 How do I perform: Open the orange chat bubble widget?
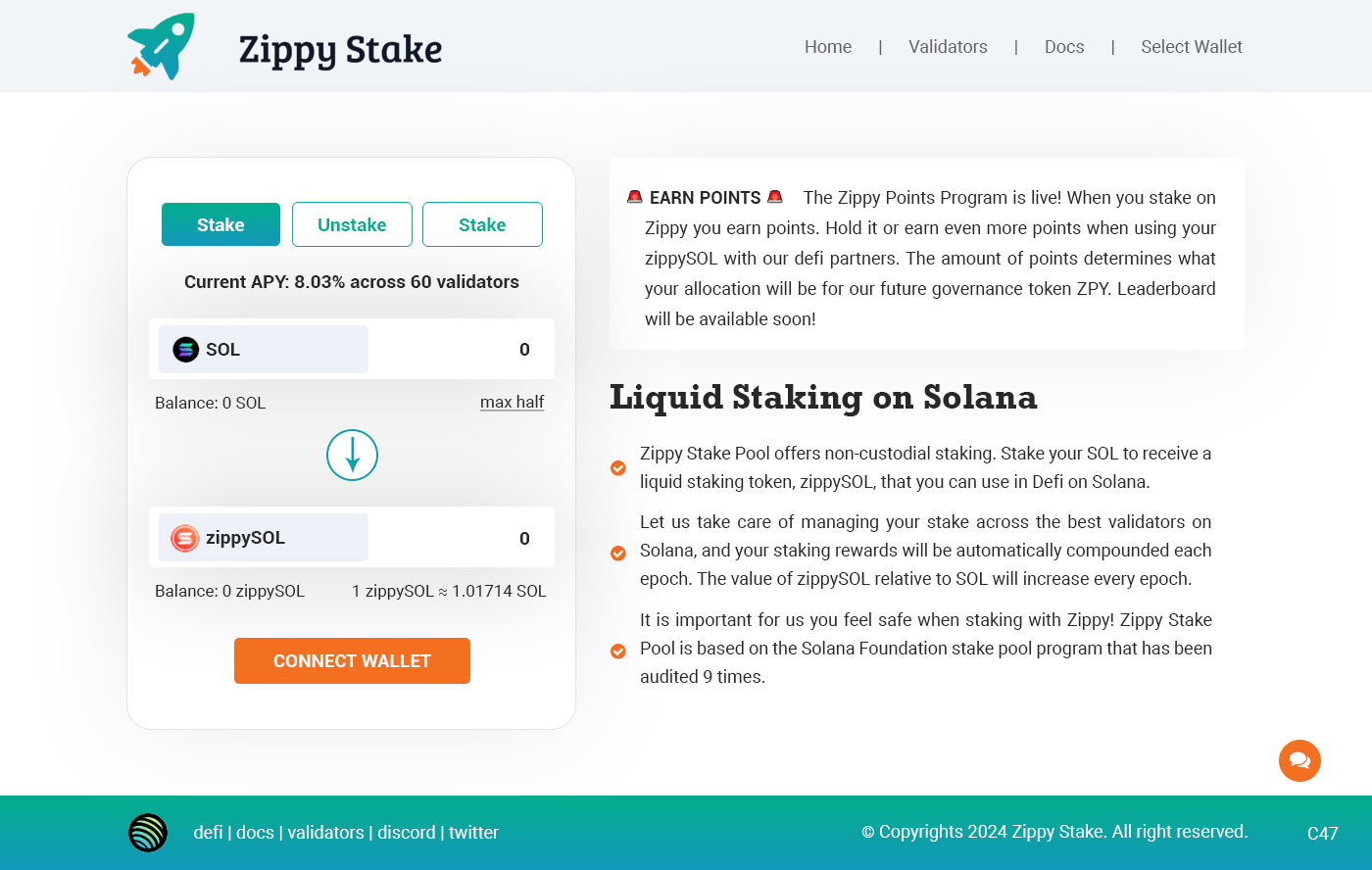click(x=1299, y=760)
